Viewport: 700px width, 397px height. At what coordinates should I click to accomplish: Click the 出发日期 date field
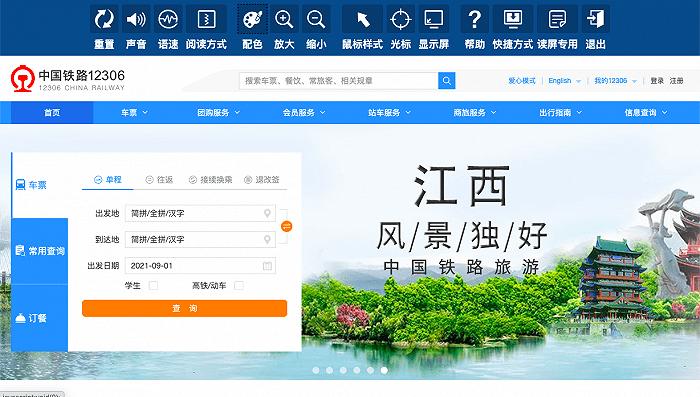[200, 266]
